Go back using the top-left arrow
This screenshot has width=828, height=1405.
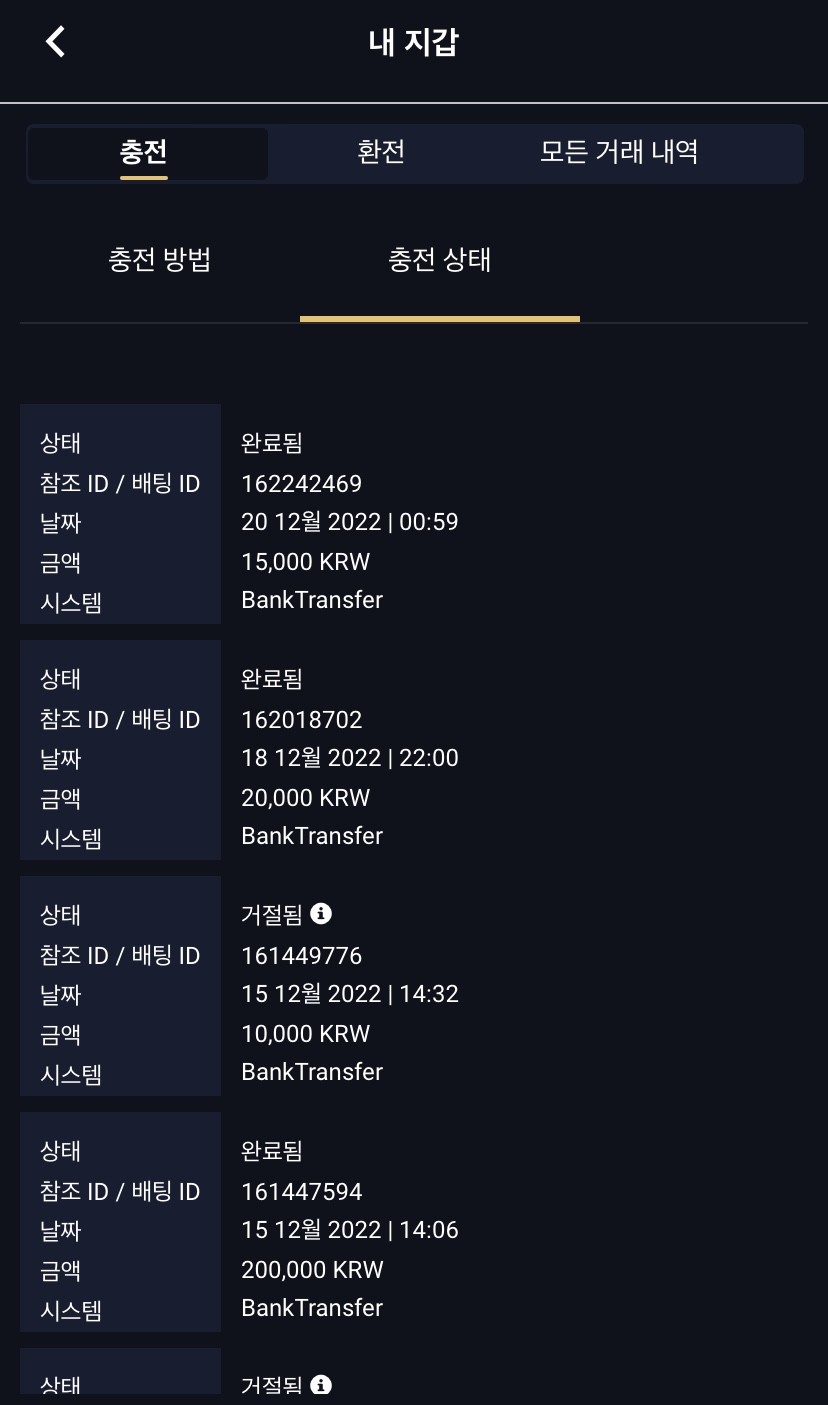point(56,42)
